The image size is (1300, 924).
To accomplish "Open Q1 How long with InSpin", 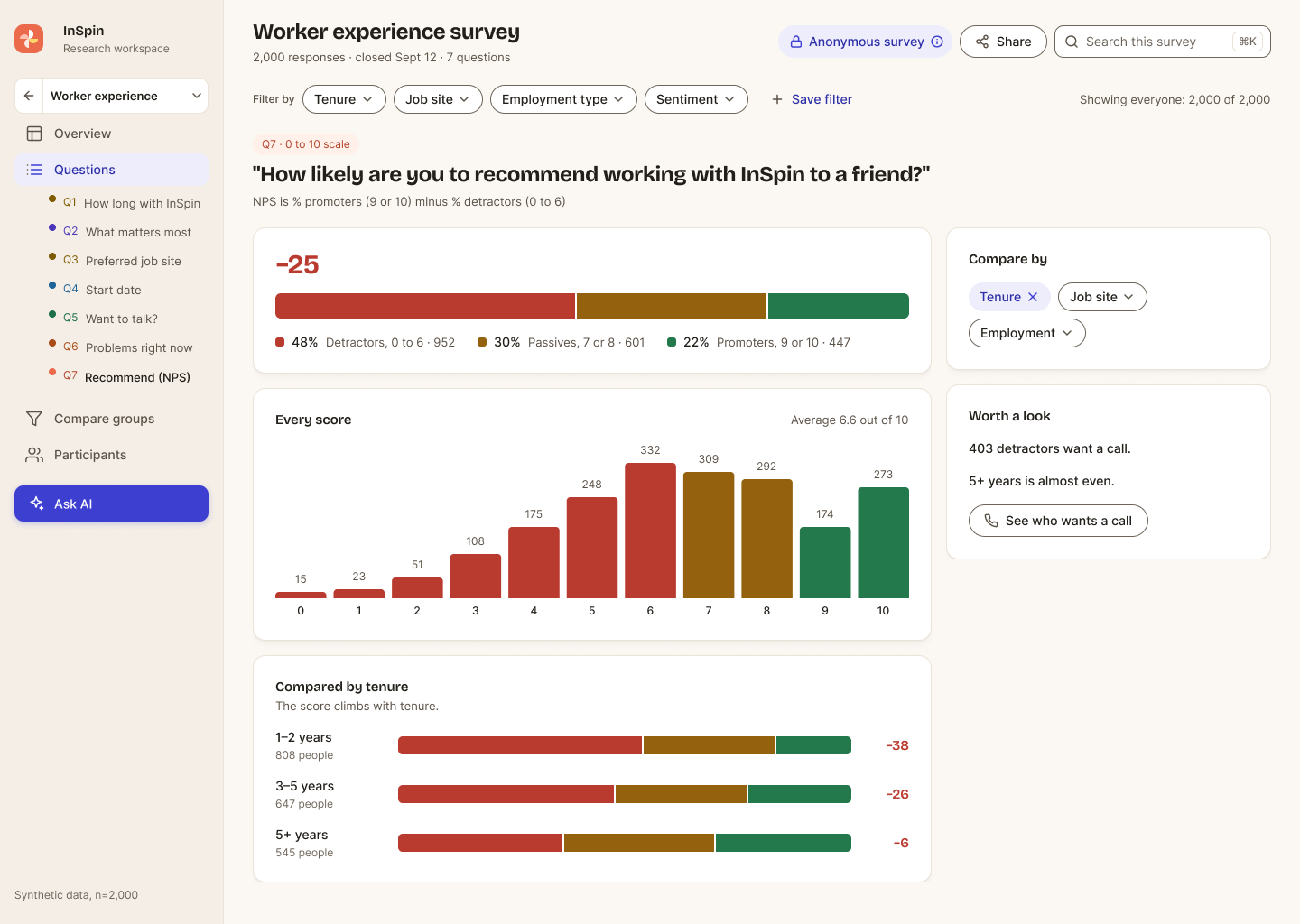I will (x=125, y=203).
